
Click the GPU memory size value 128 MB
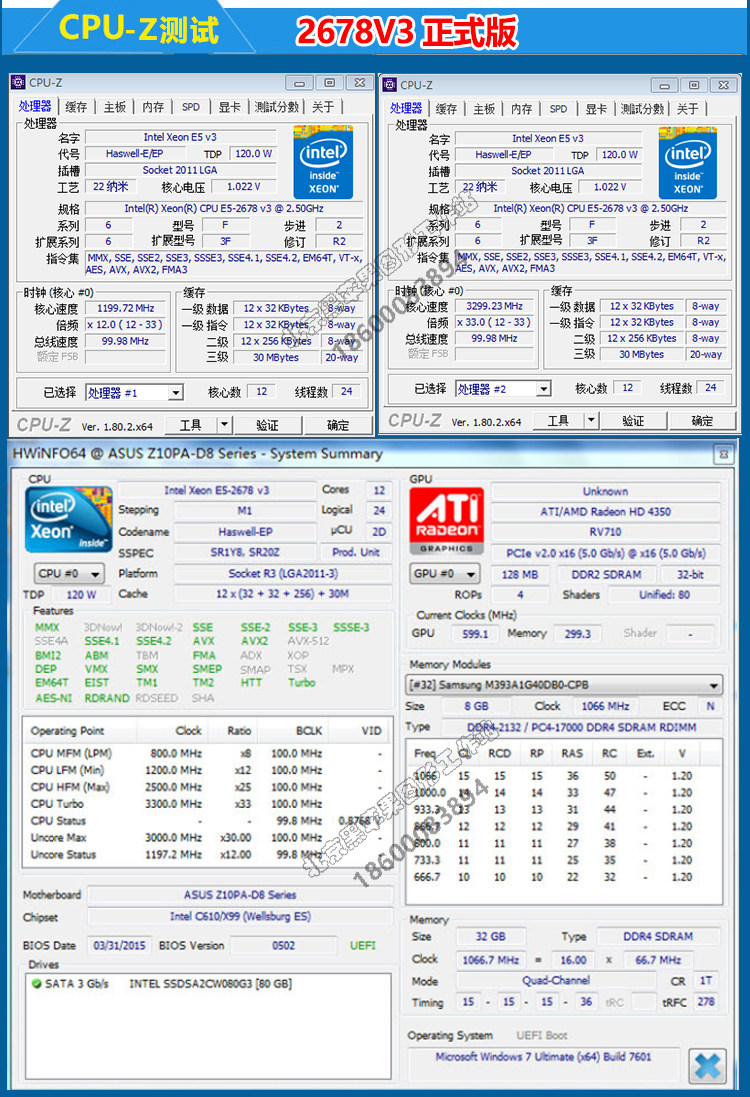(x=520, y=574)
